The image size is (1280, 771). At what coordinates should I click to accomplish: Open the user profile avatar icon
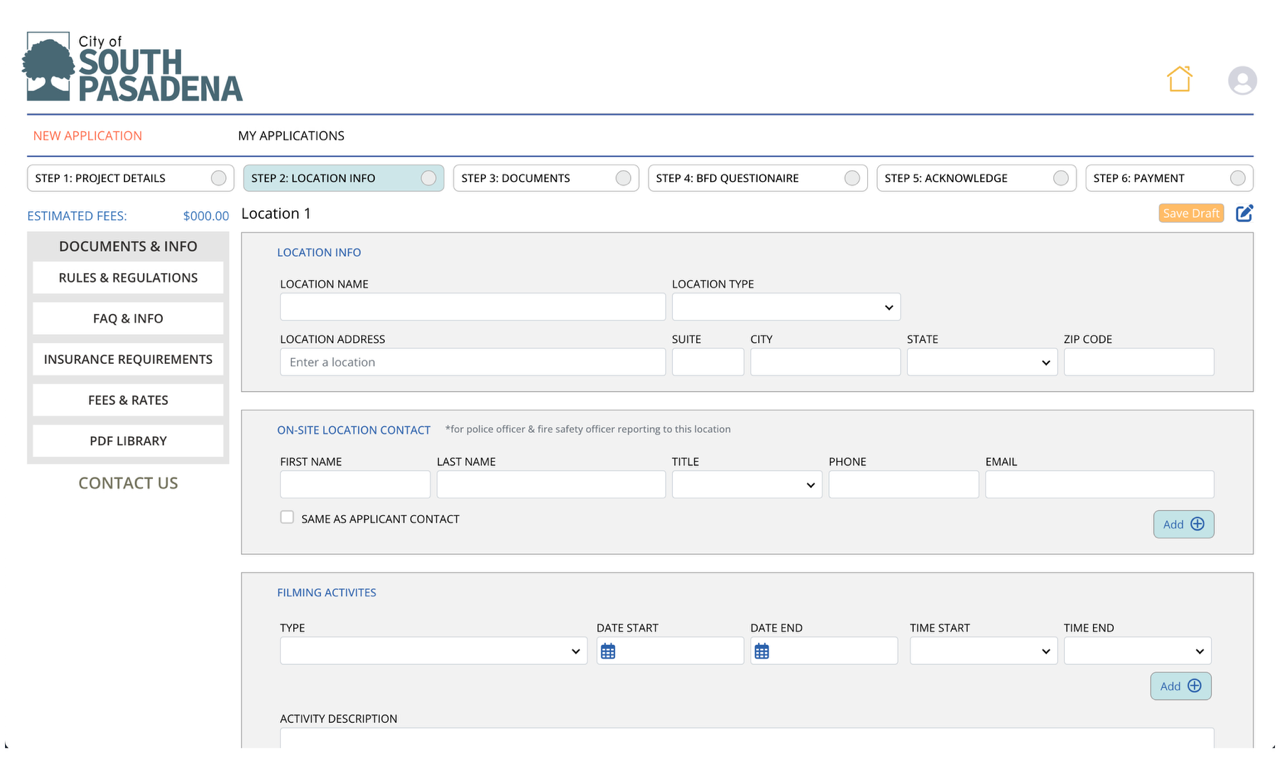1242,80
